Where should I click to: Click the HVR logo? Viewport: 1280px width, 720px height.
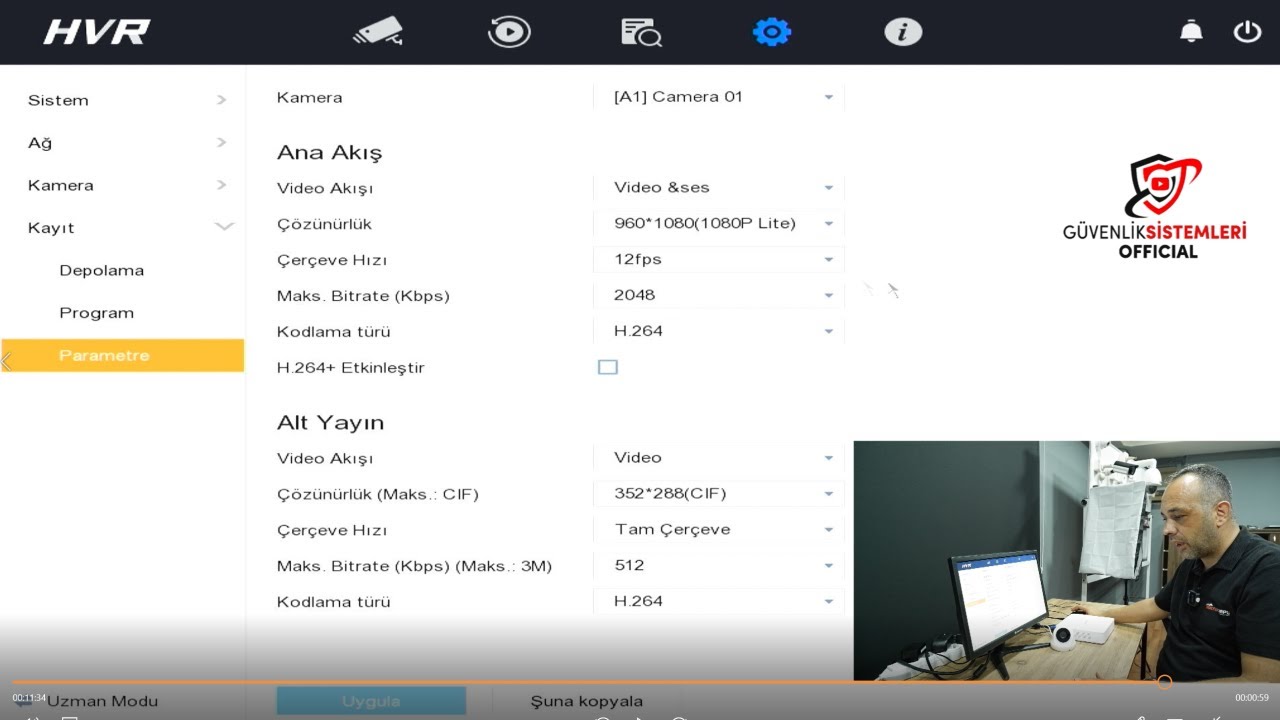96,32
